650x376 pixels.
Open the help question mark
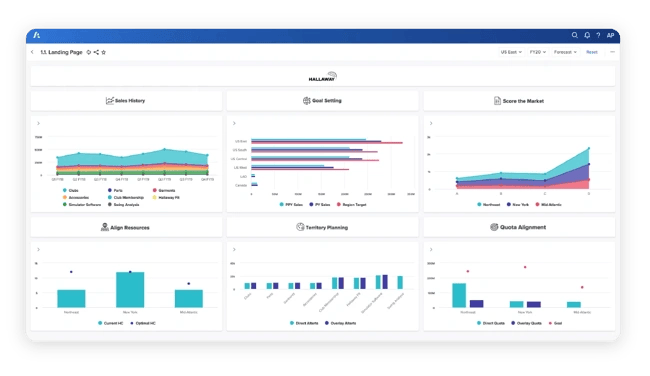(598, 35)
